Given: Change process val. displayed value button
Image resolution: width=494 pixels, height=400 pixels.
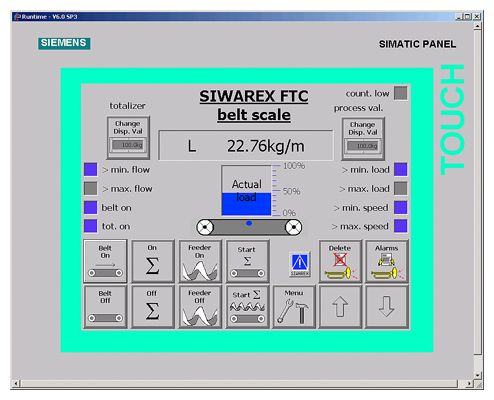Looking at the screenshot, I should 363,139.
